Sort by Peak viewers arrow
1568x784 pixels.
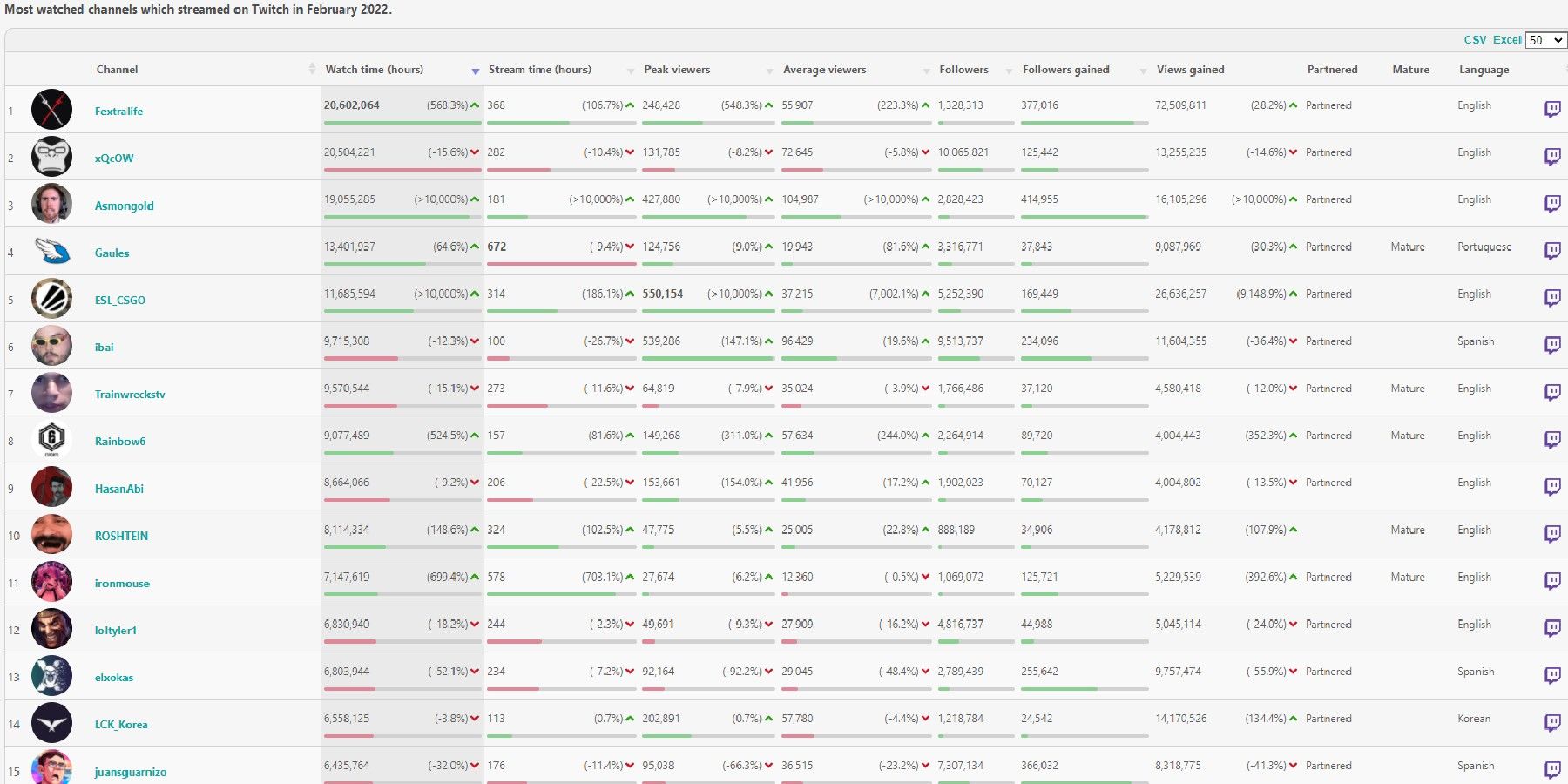[769, 71]
